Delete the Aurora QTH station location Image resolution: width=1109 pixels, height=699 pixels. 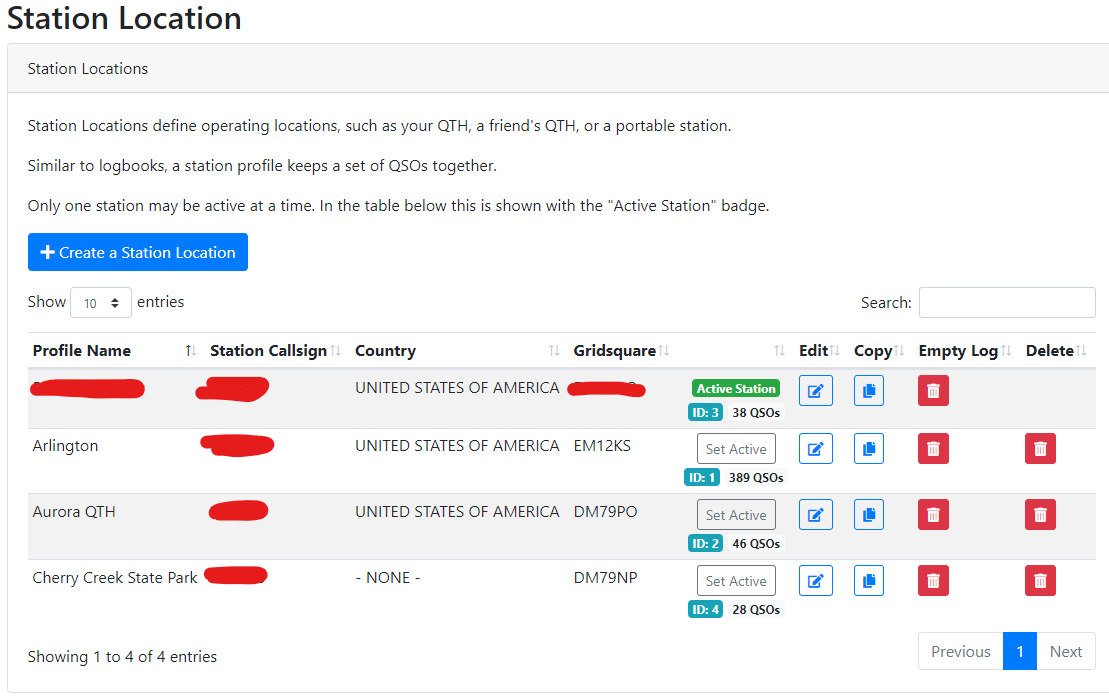(x=1039, y=514)
